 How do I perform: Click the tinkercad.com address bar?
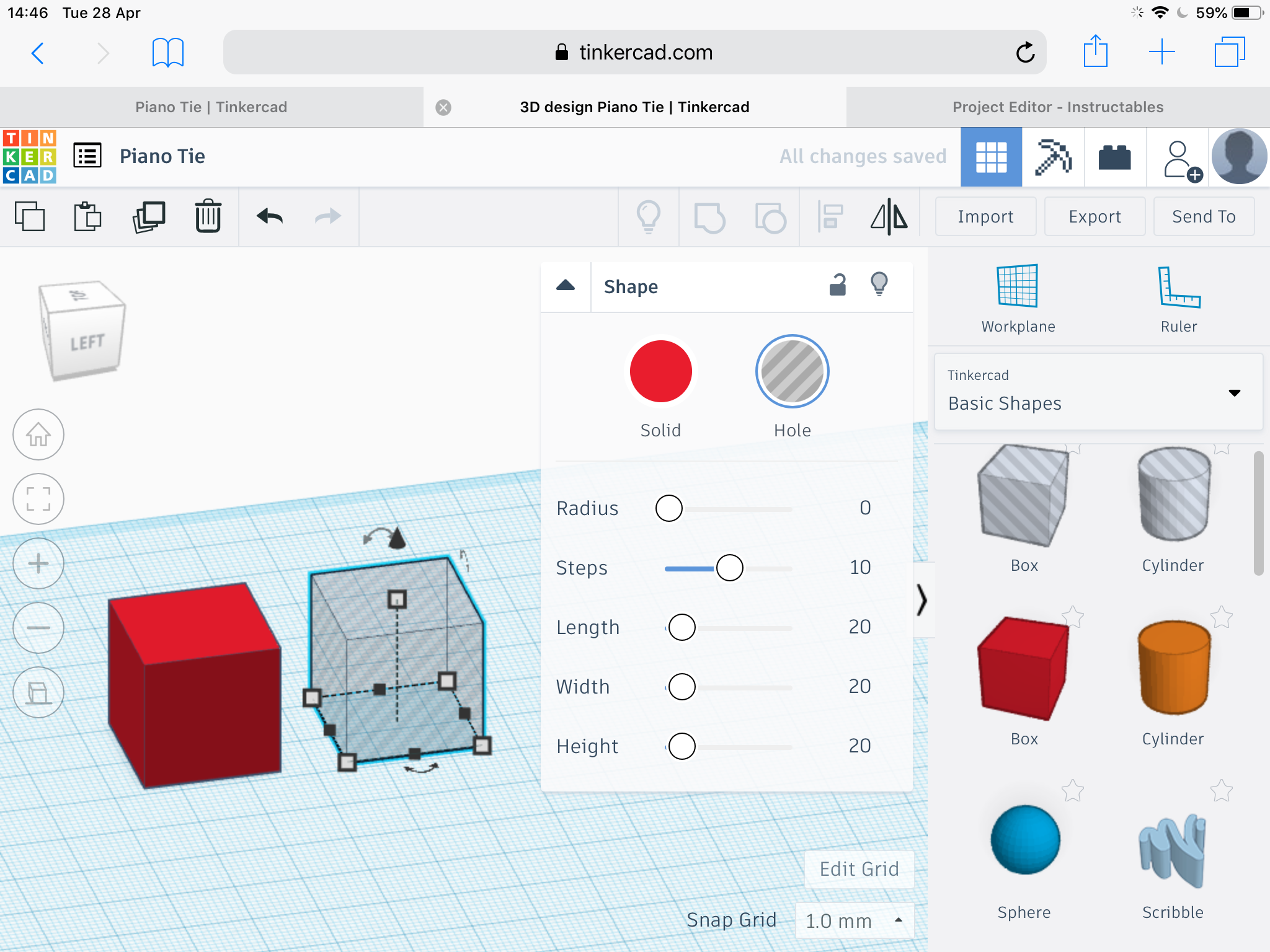(x=634, y=52)
